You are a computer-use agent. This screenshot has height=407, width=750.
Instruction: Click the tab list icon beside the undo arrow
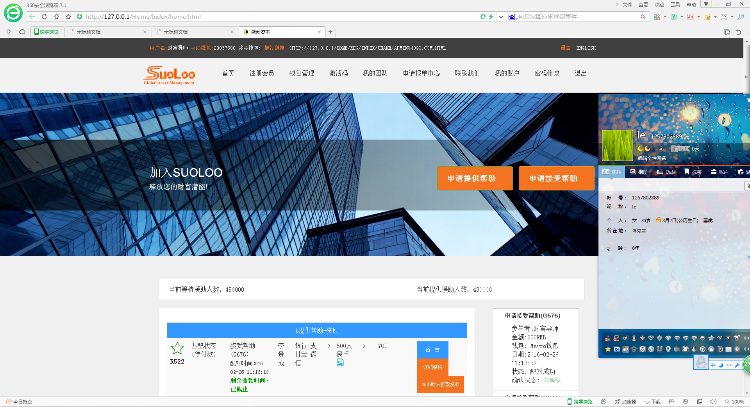[x=727, y=32]
